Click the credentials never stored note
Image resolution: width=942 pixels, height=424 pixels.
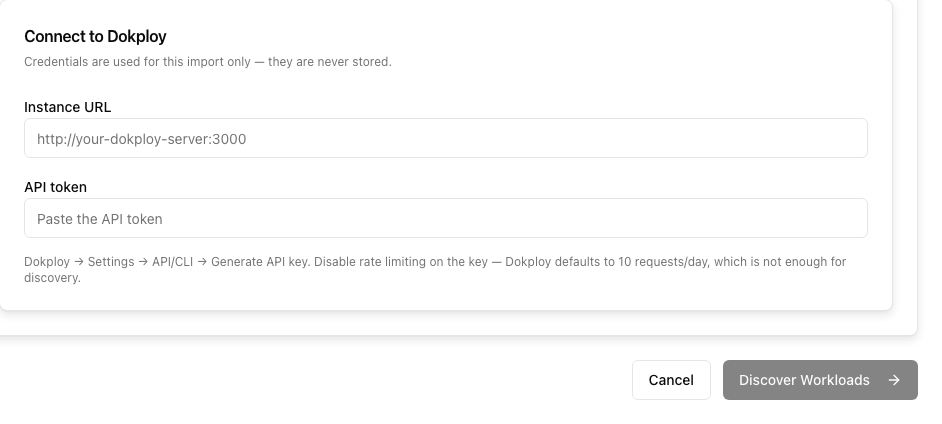208,62
